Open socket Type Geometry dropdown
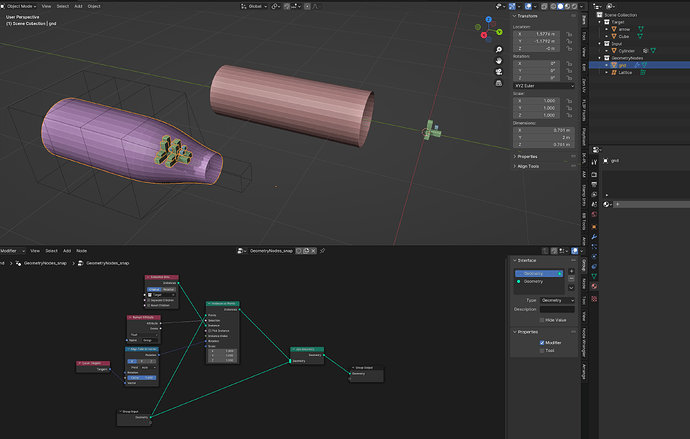 (557, 300)
